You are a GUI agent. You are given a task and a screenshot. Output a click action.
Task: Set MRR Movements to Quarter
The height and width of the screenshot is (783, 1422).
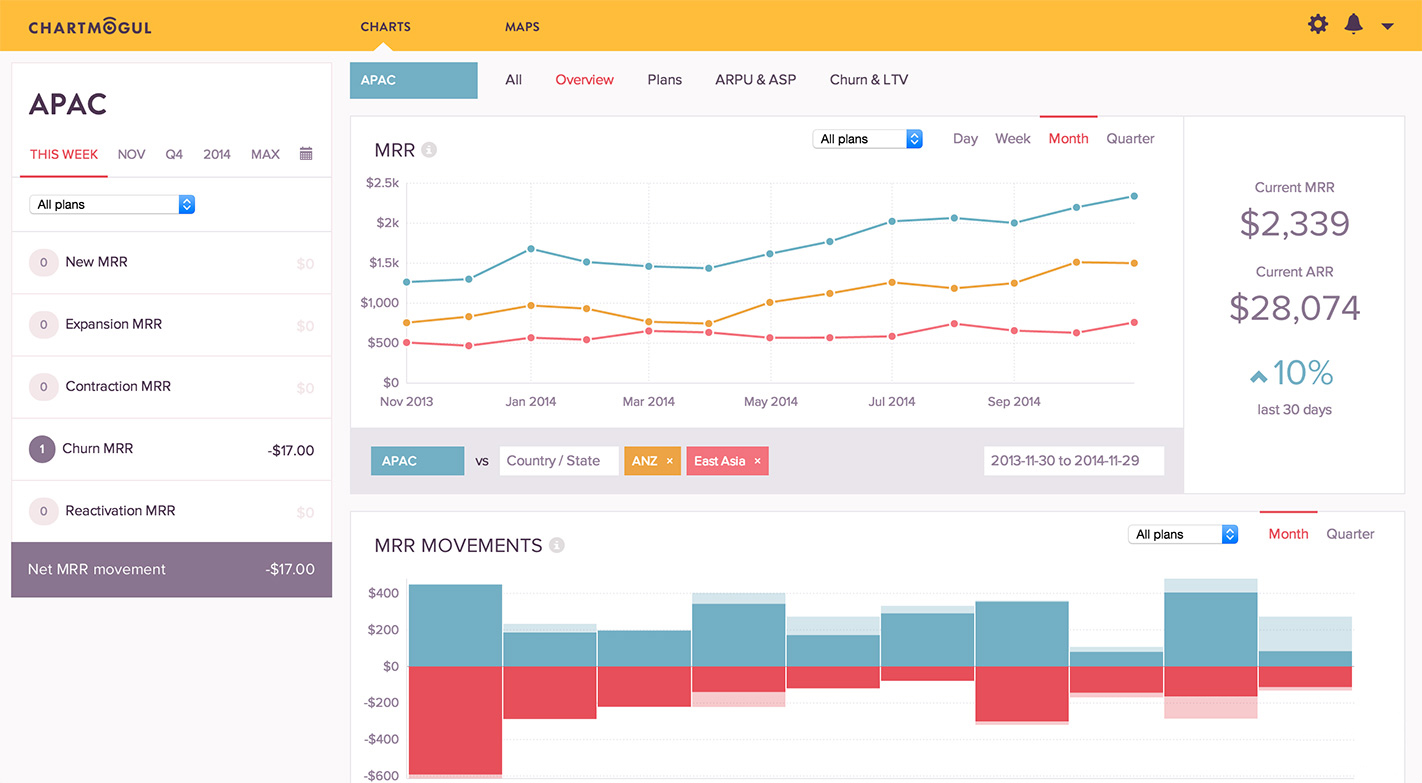(1350, 534)
